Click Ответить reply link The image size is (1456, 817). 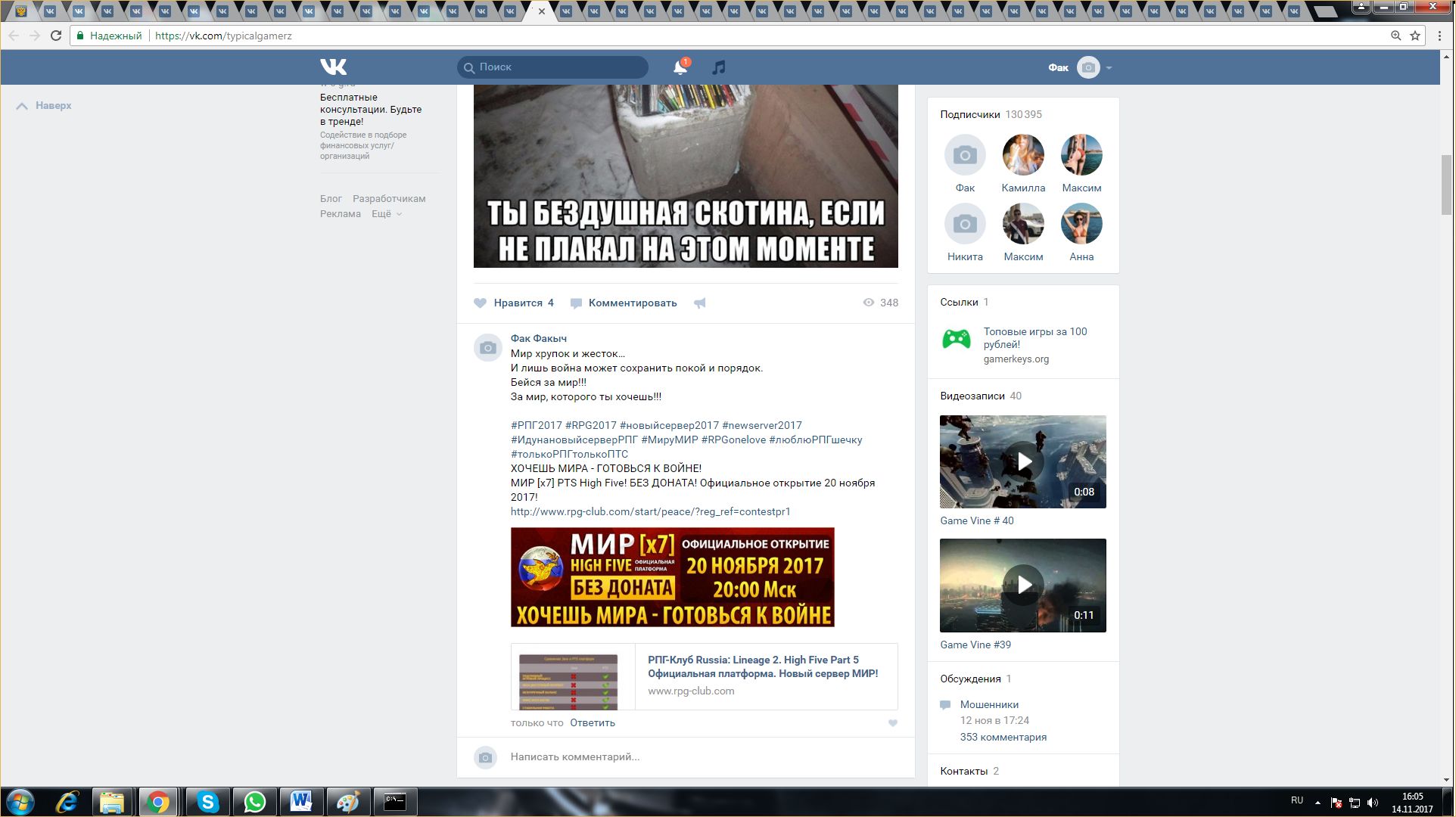[593, 723]
